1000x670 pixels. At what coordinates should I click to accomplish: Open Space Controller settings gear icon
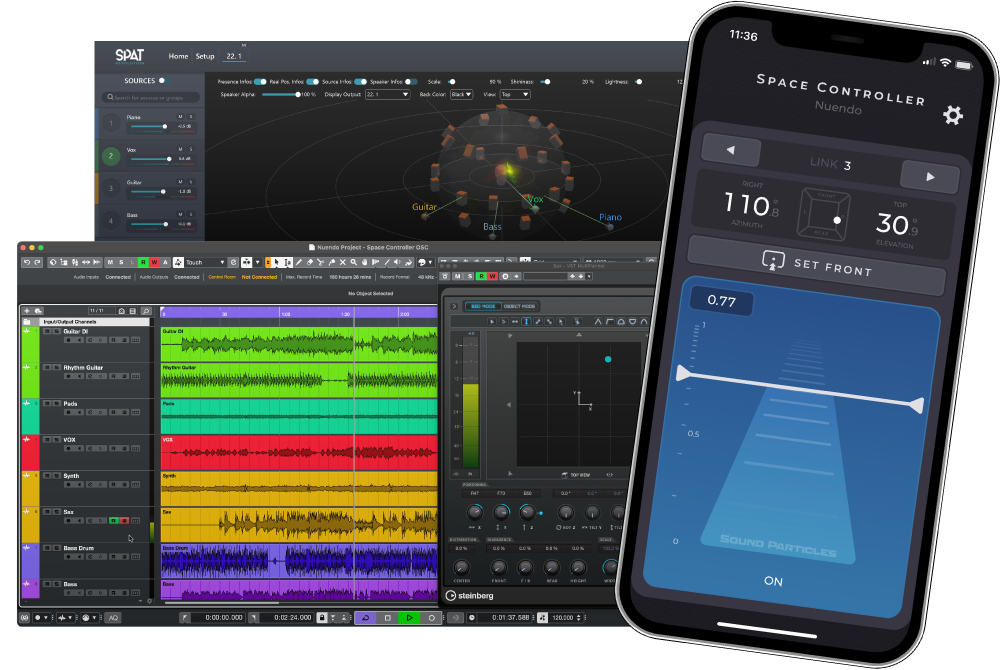953,115
